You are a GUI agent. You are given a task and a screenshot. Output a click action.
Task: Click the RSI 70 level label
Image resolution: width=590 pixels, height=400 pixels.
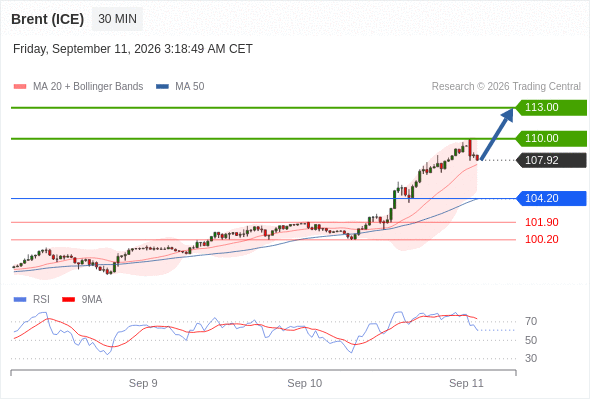(x=531, y=322)
